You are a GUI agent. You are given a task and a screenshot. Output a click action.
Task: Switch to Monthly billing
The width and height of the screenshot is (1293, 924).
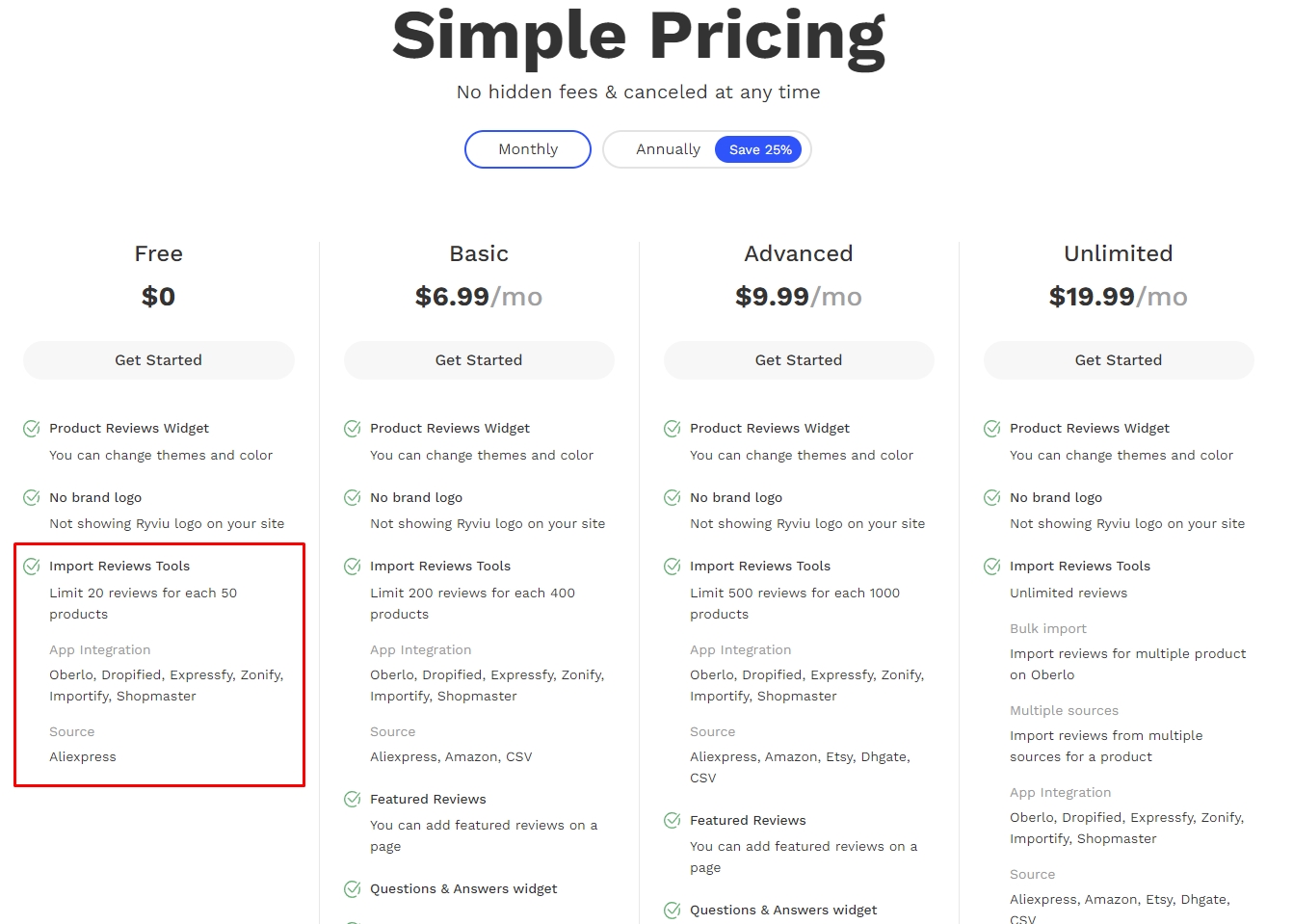pos(528,149)
